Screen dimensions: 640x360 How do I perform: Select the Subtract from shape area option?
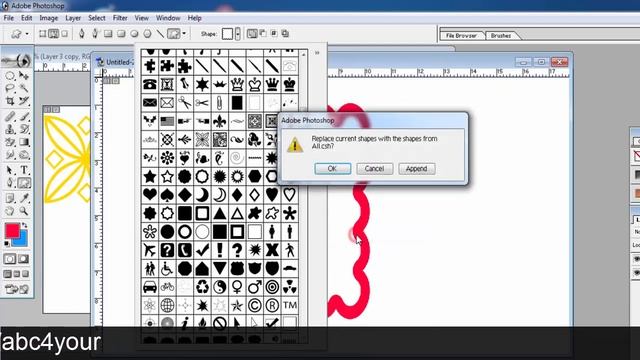(x=263, y=34)
